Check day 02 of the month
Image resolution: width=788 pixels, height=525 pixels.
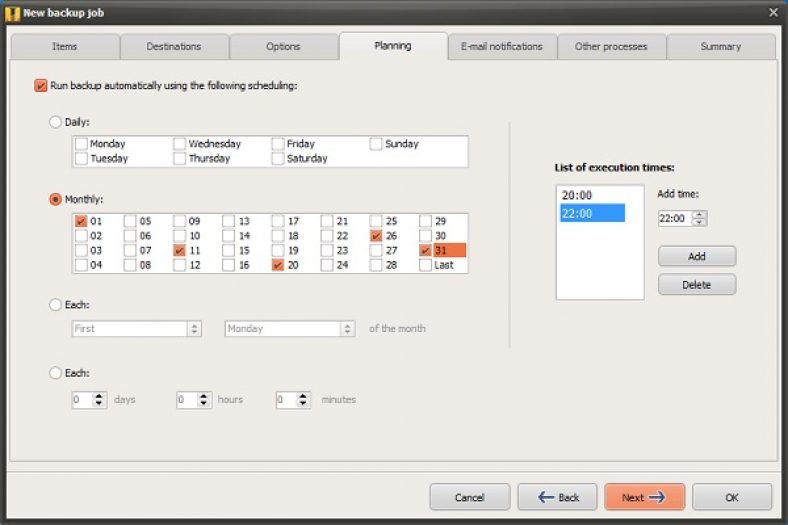[81, 236]
